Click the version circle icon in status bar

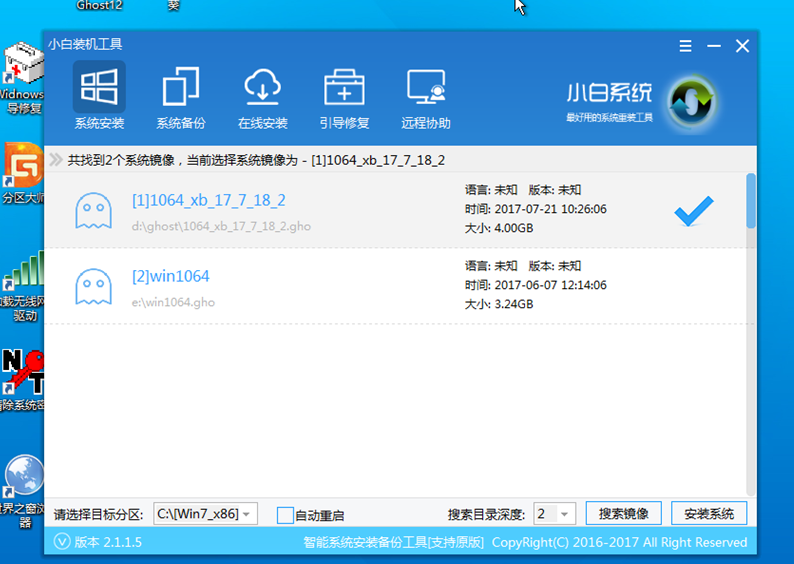(62, 542)
